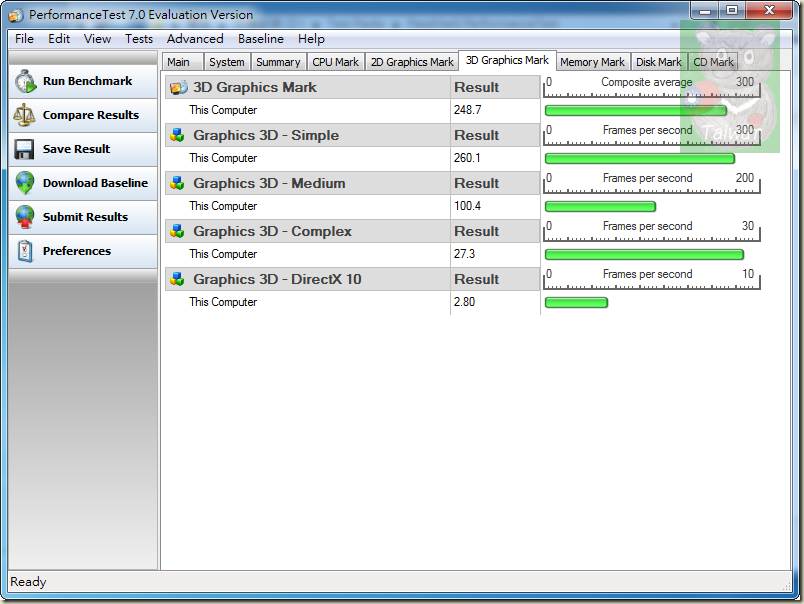Open the Advanced menu
The height and width of the screenshot is (604, 804).
click(195, 39)
